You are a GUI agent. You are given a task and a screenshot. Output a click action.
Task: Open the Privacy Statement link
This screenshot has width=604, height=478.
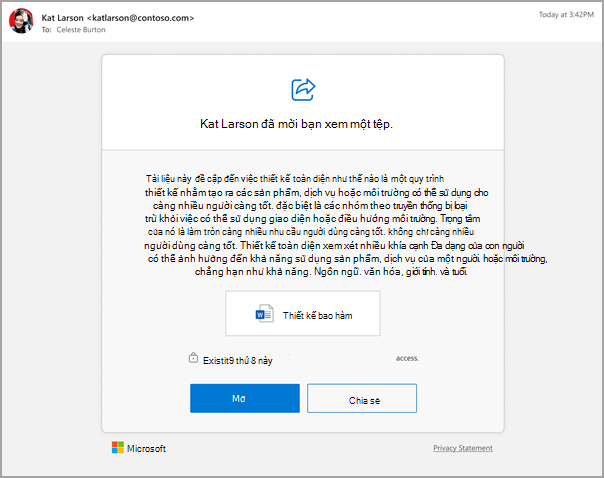pos(463,448)
